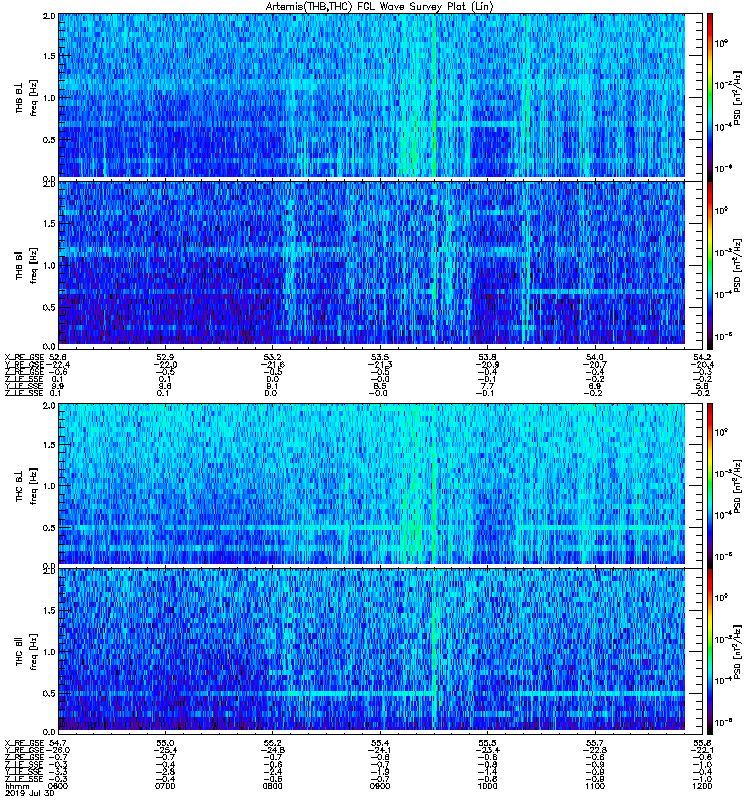Click the PSD color bar beside the THC B-perpendicular panel
The image size is (750, 800).
click(x=710, y=485)
